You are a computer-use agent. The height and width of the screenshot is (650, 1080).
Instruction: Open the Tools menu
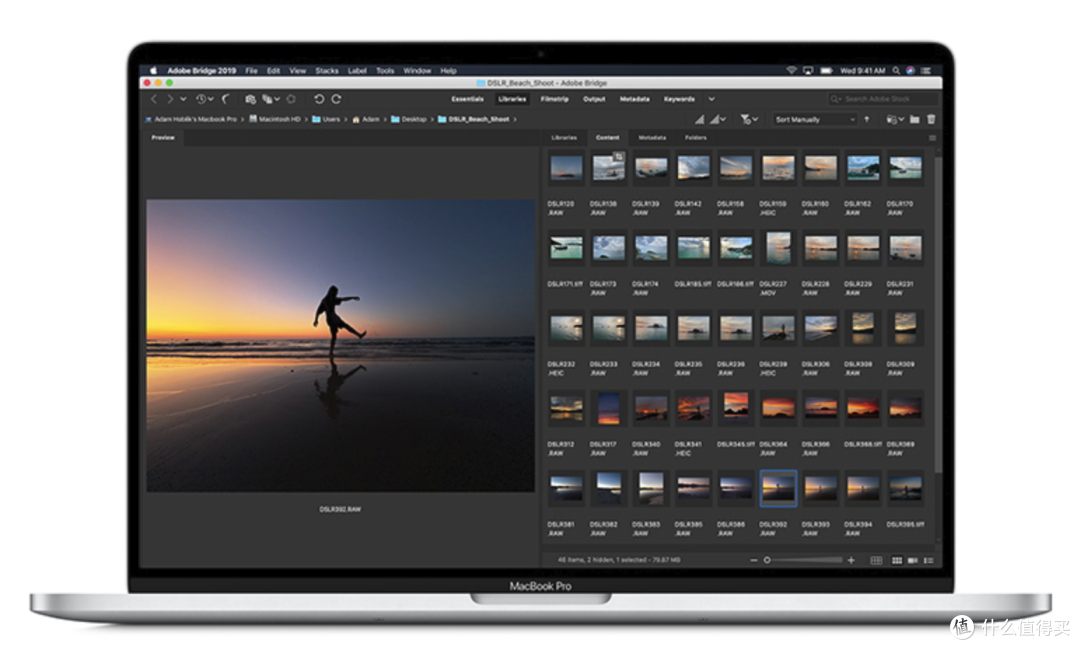point(385,70)
